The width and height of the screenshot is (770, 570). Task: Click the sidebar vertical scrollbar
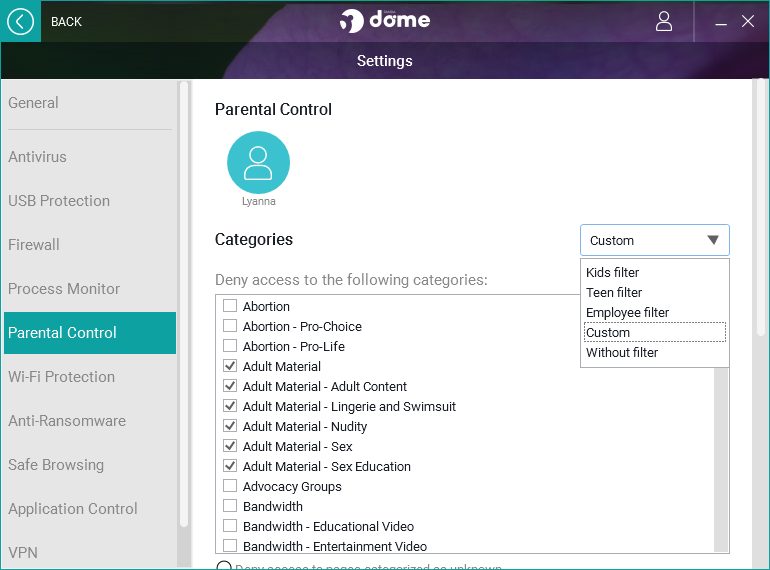(x=183, y=300)
